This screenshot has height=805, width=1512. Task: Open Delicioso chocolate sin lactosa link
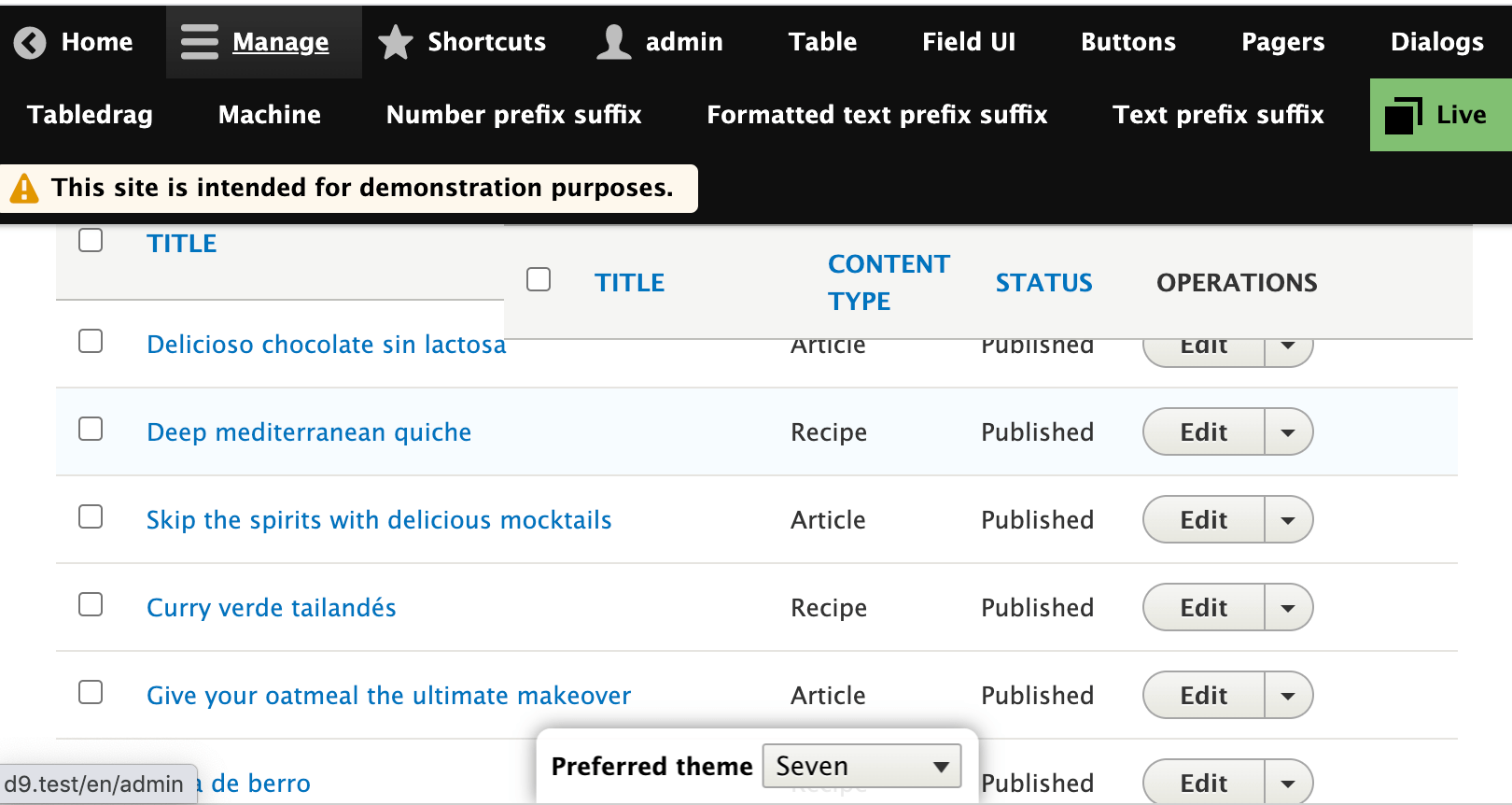pyautogui.click(x=326, y=345)
